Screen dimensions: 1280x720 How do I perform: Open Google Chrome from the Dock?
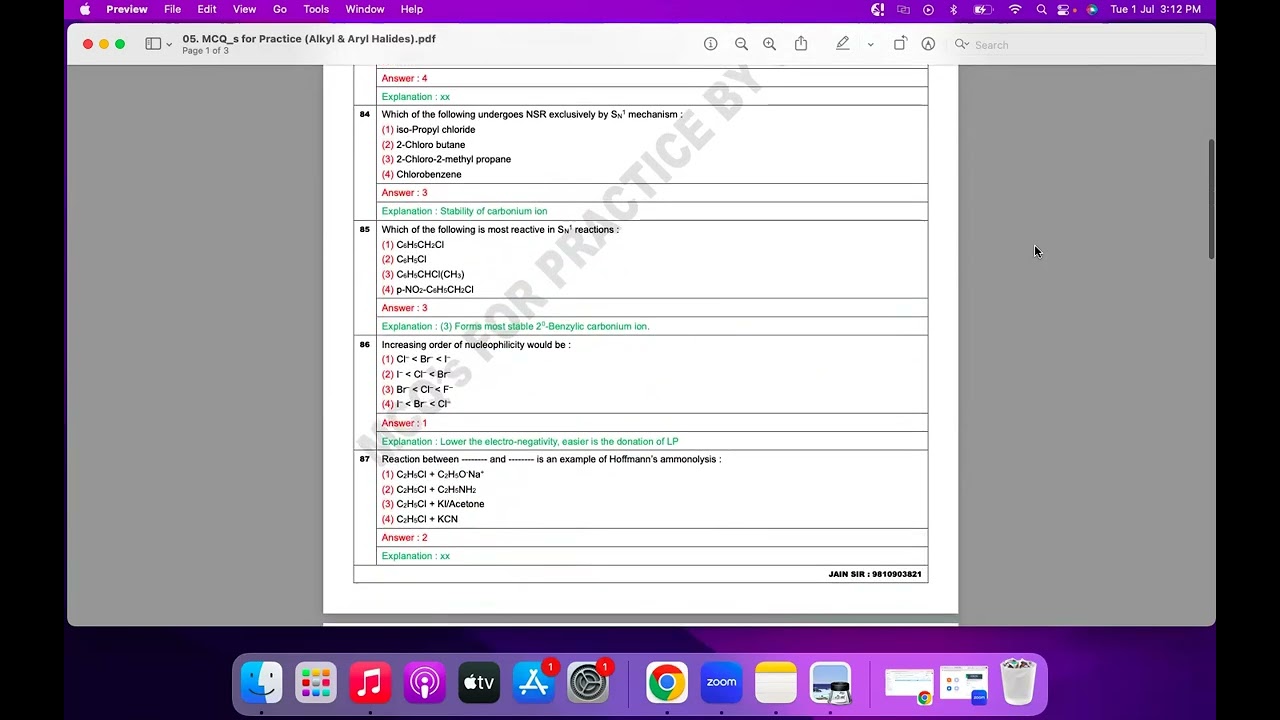click(667, 683)
